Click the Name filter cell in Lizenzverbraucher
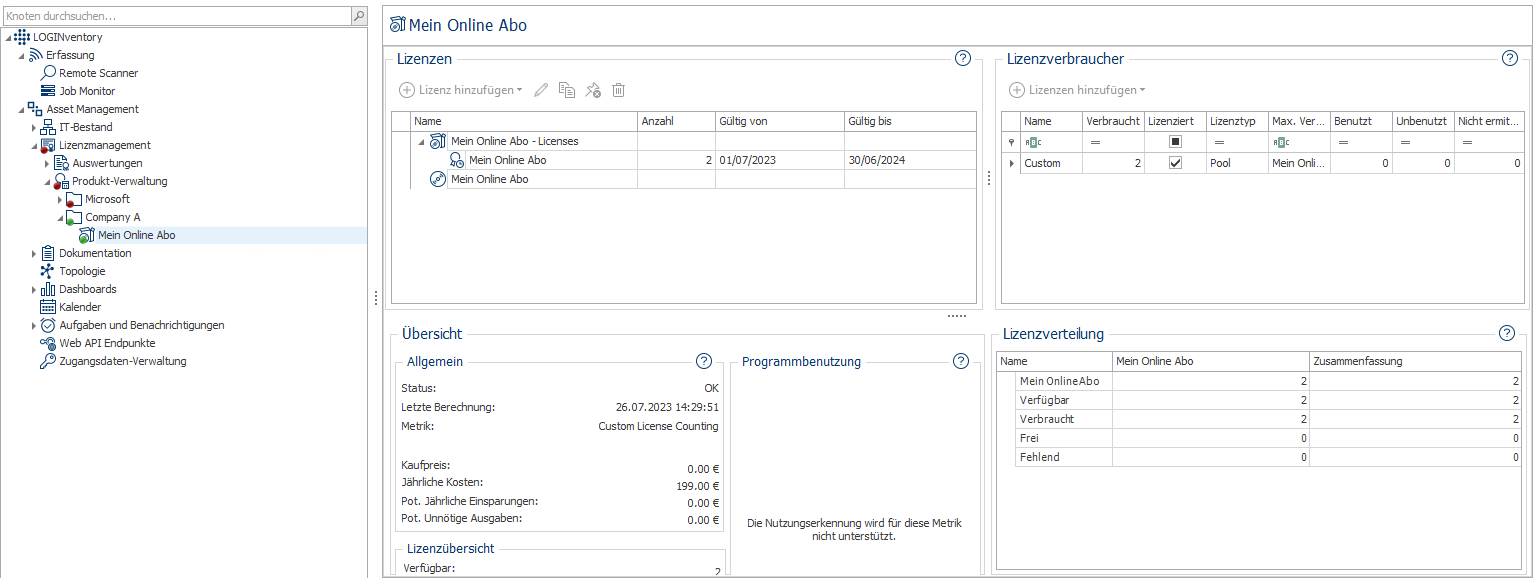This screenshot has height=578, width=1533. [1052, 142]
